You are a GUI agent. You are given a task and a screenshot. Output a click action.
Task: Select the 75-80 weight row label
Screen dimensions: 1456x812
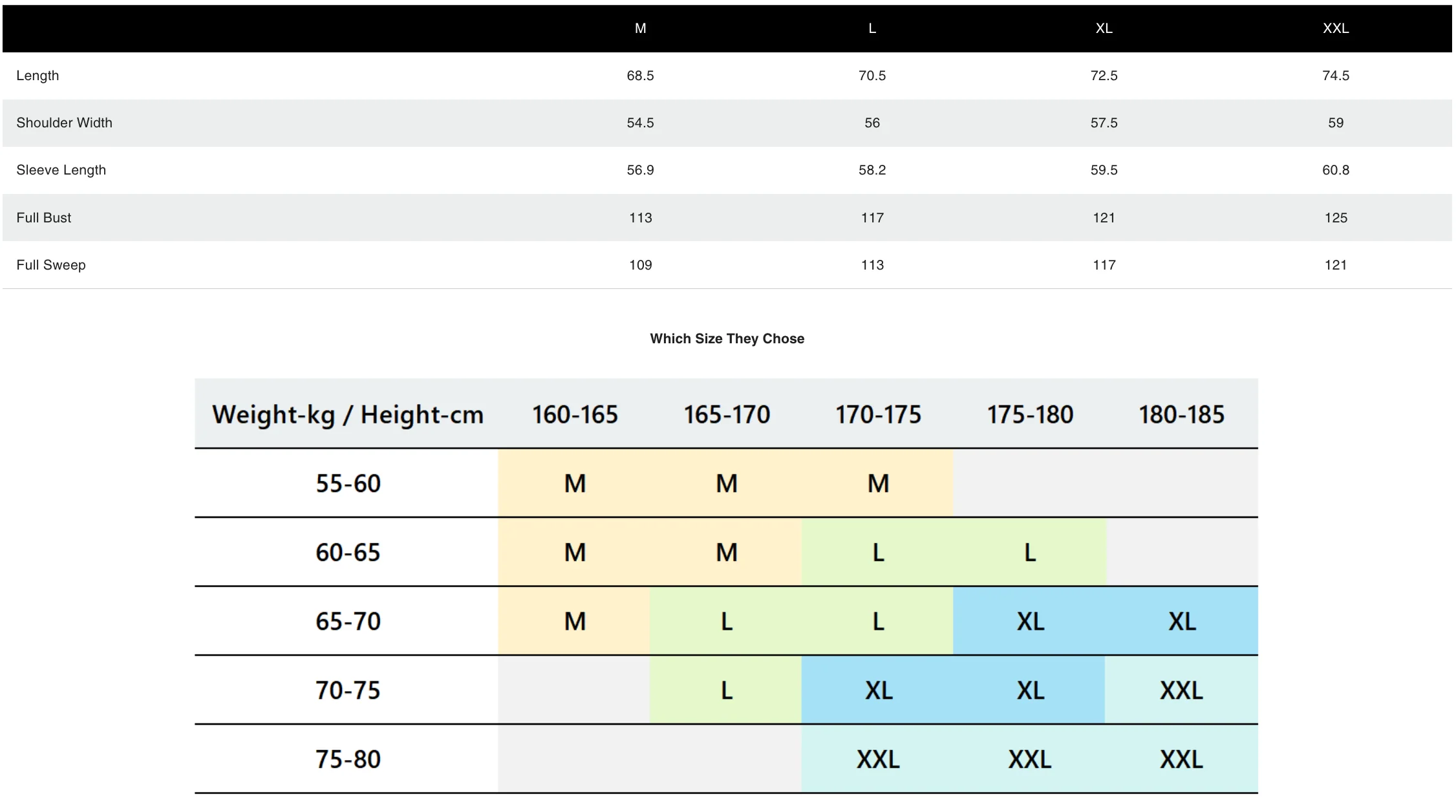(347, 759)
